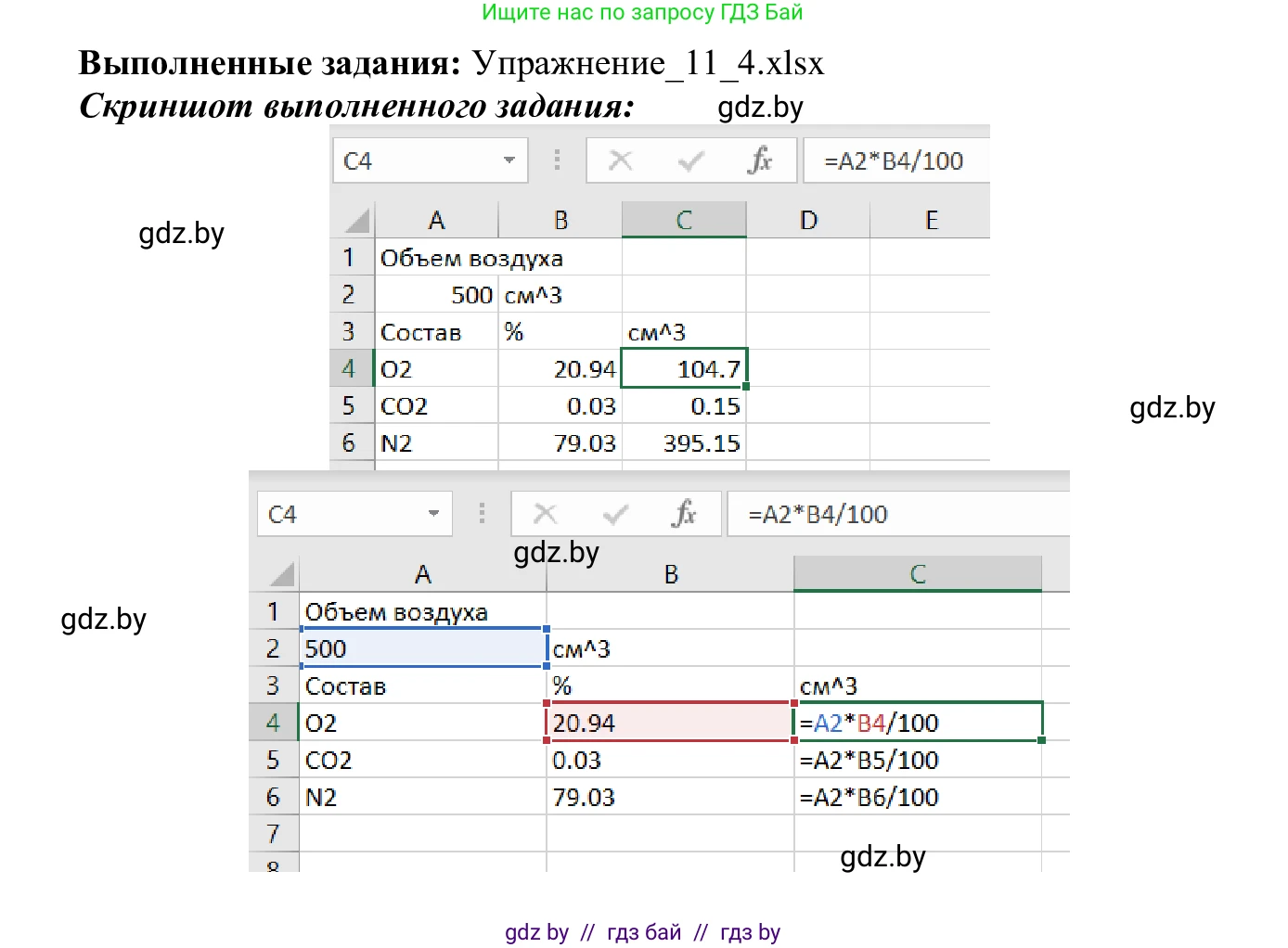Click the Cancel (X) icon on top formula bar
The width and height of the screenshot is (1288, 948).
tap(621, 160)
